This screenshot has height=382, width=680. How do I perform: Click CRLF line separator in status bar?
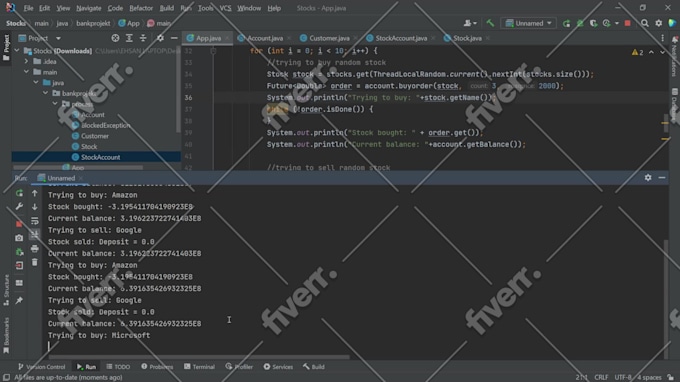pos(601,377)
